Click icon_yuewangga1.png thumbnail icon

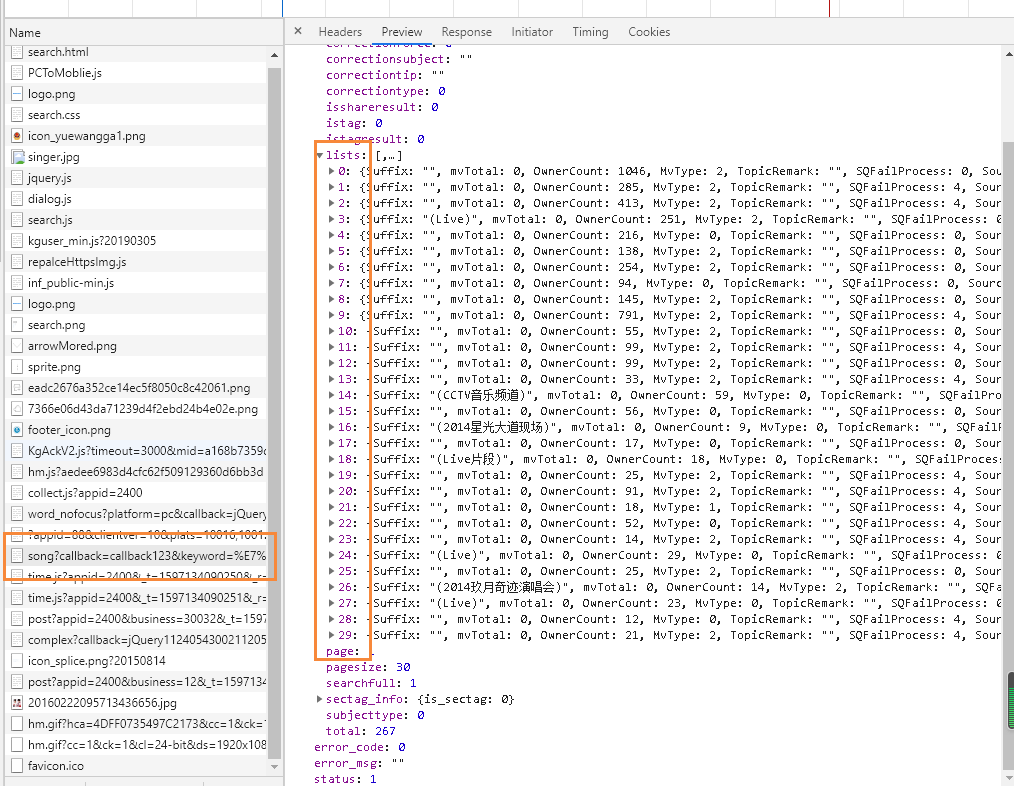(x=17, y=136)
